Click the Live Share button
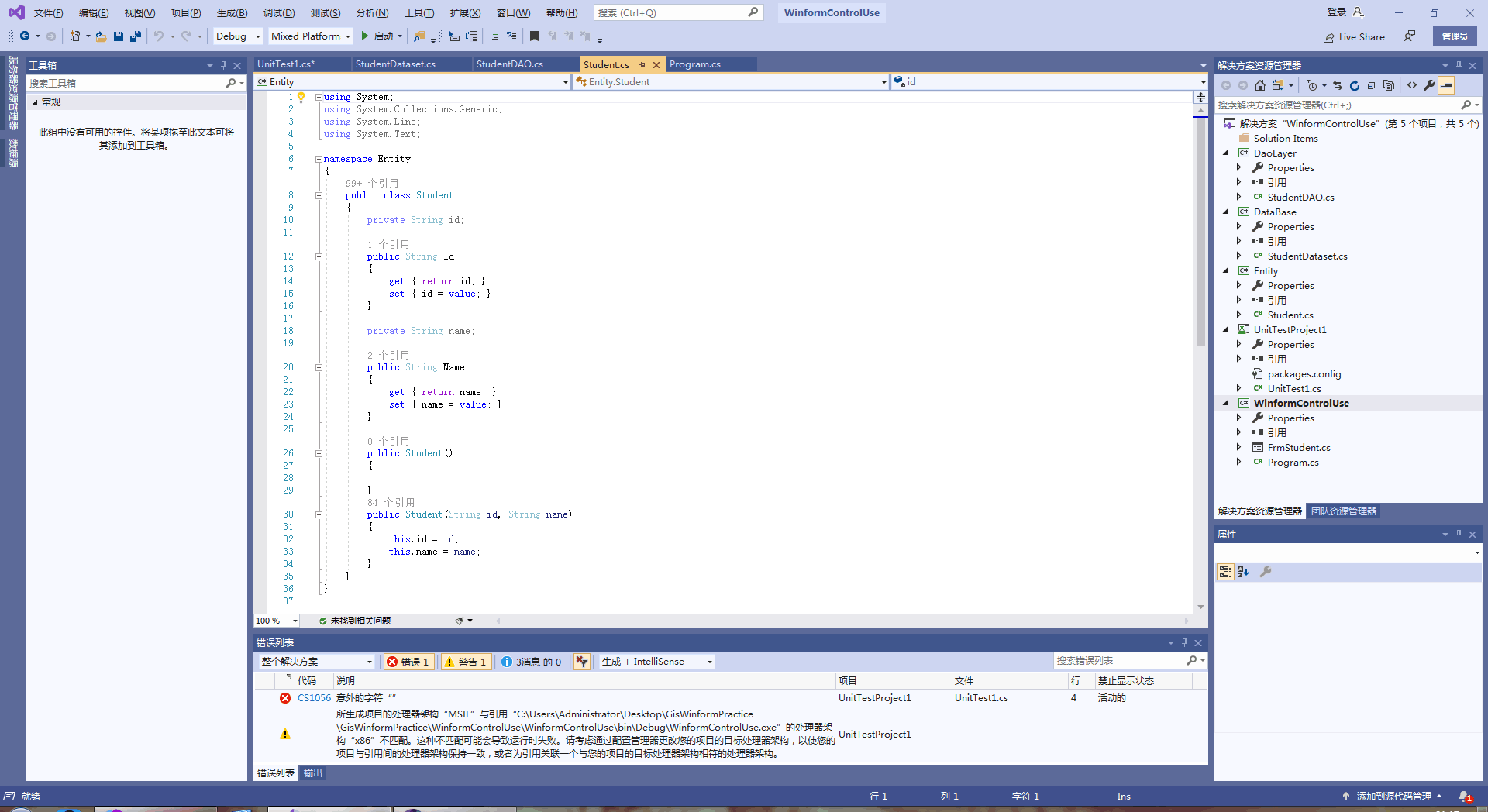The image size is (1488, 812). tap(1354, 36)
